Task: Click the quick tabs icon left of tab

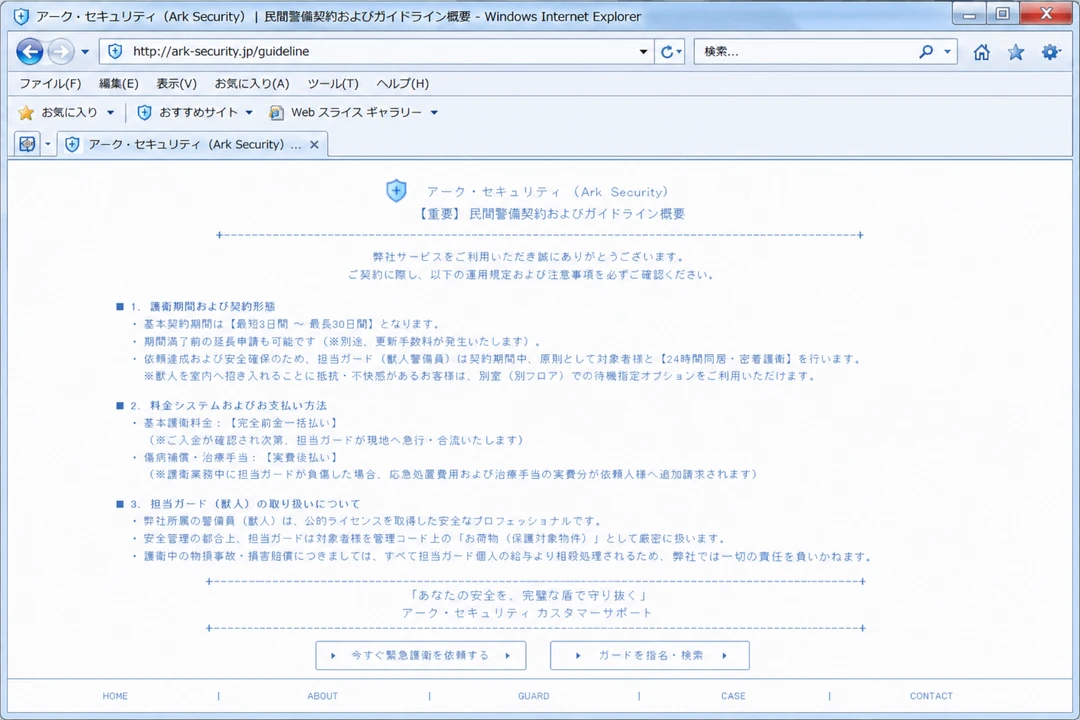Action: point(27,144)
